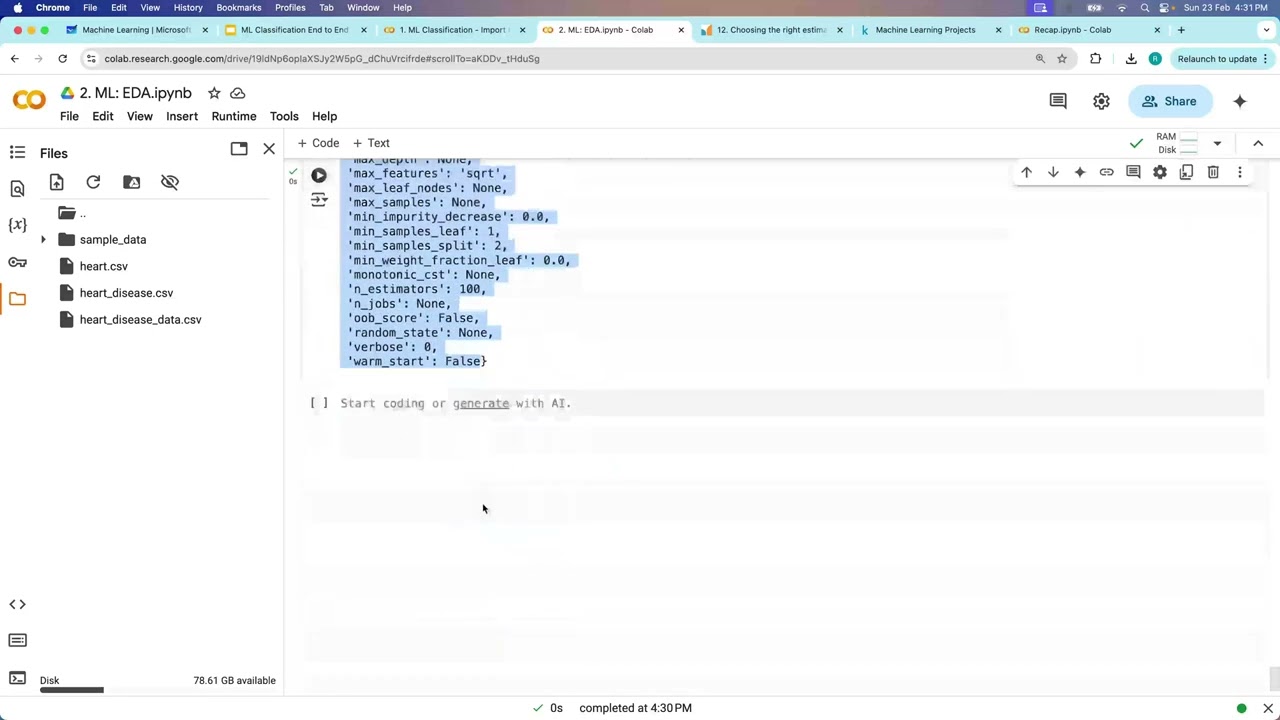The image size is (1280, 720).
Task: Open the Chrome Bookmarks menu in menu bar
Action: 239,8
